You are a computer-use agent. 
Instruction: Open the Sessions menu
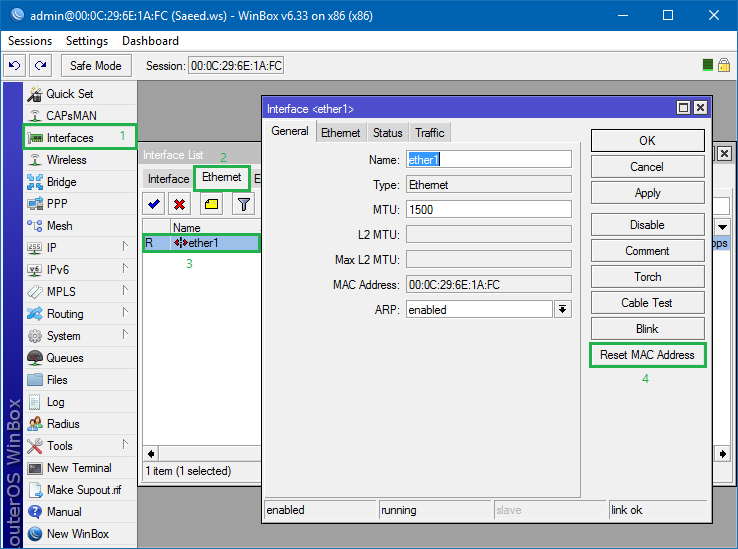30,41
